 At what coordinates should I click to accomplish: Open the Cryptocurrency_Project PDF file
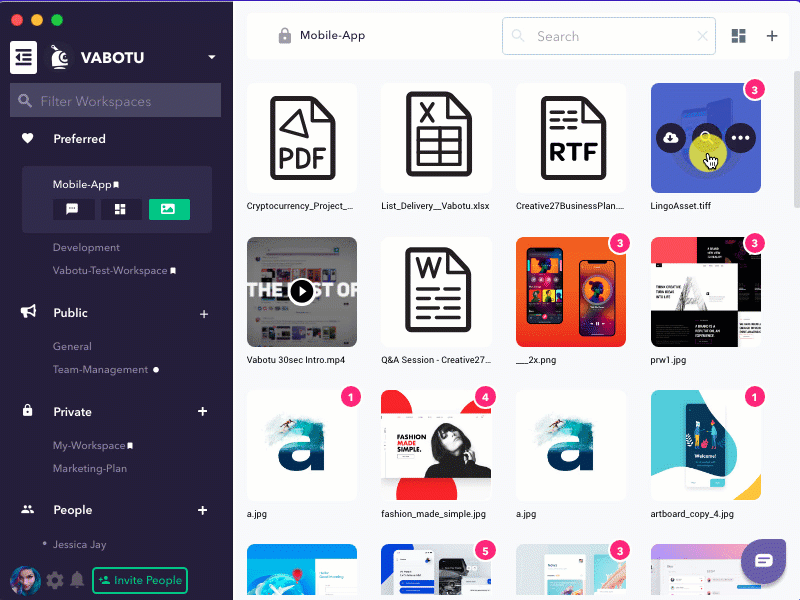coord(302,138)
